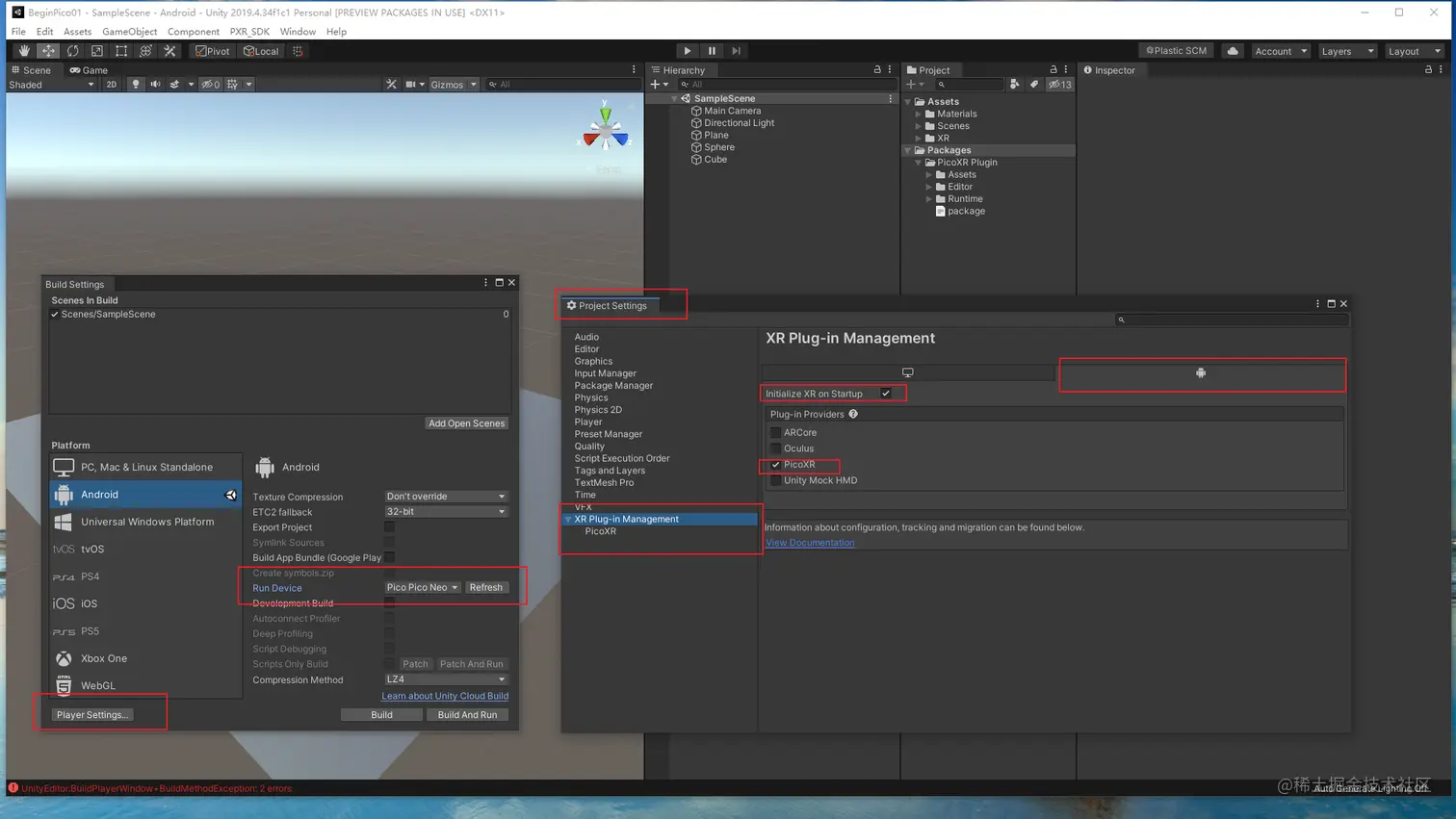Enable the Unity Mock HMD provider
1456x819 pixels.
coord(776,480)
